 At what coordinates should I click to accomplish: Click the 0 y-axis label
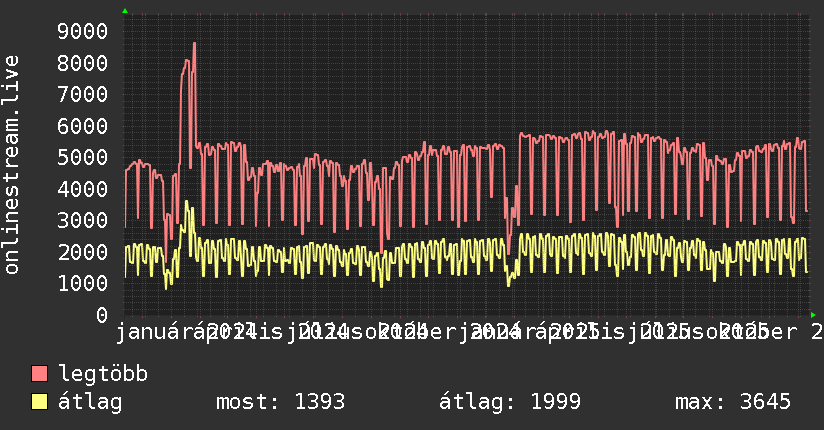[102, 315]
